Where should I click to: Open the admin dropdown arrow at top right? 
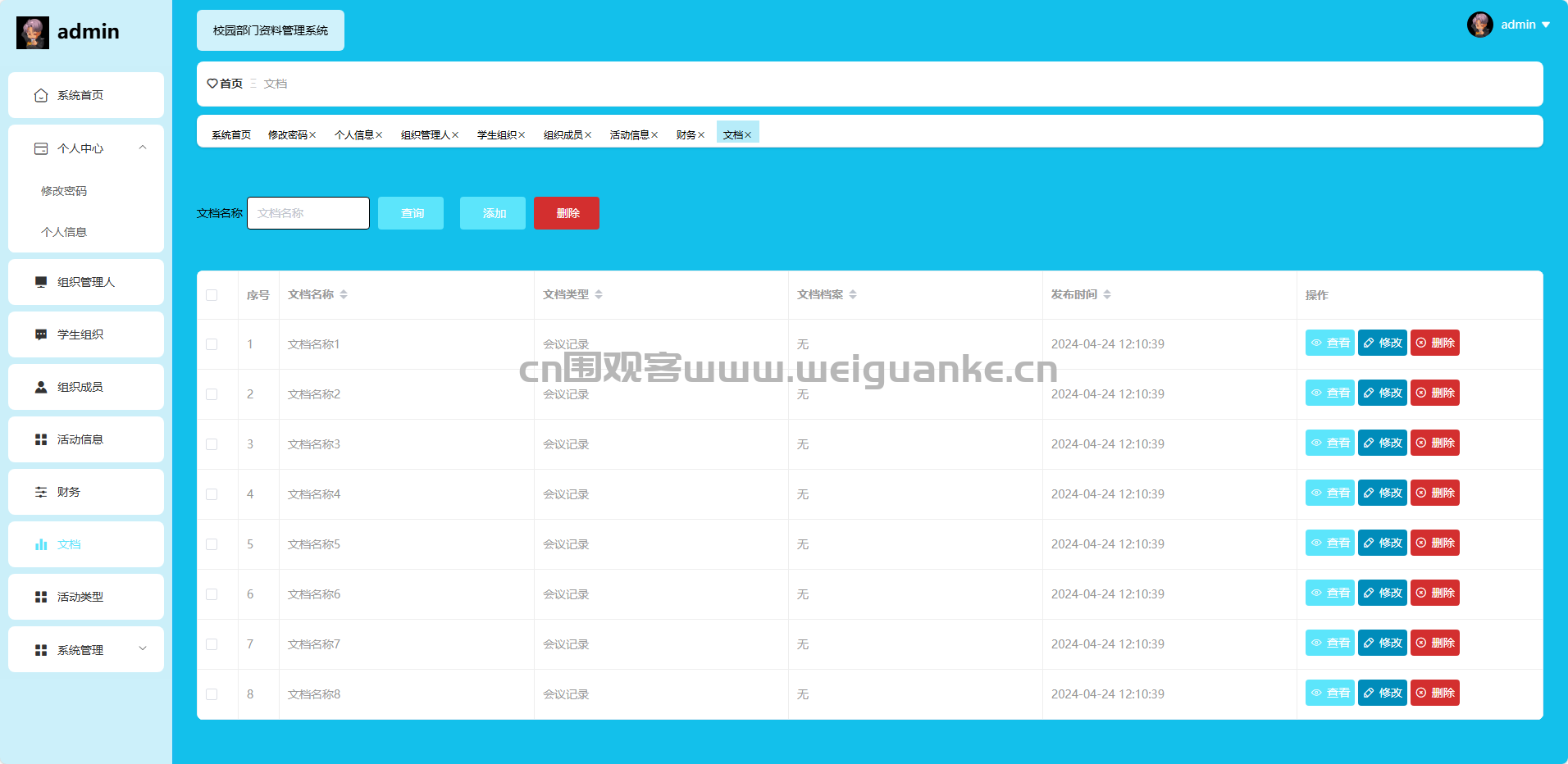[1546, 25]
